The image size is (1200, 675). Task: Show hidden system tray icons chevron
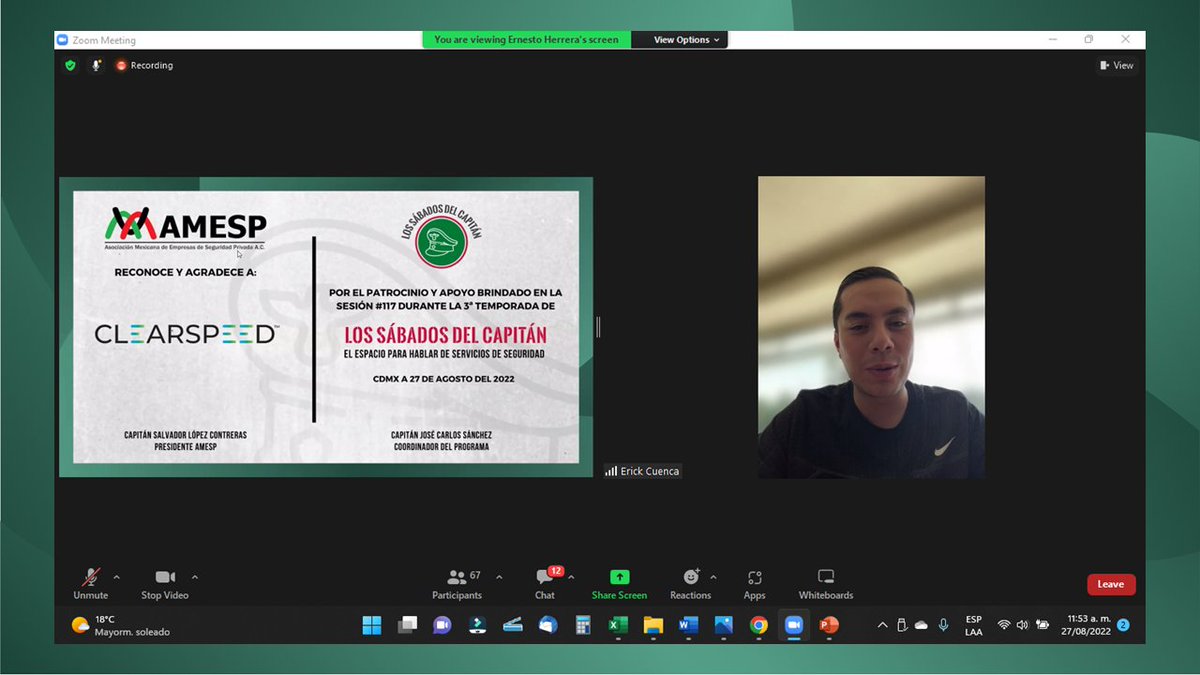pos(882,625)
